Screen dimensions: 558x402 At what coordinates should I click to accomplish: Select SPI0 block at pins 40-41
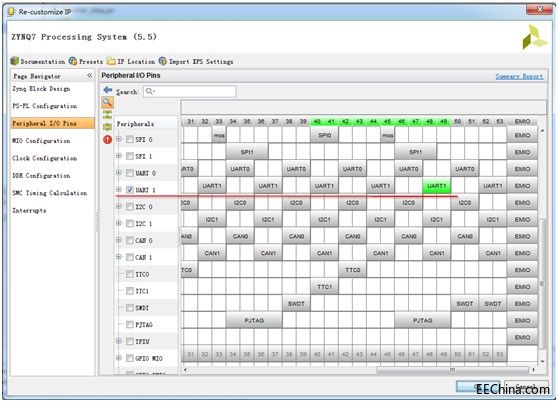324,136
